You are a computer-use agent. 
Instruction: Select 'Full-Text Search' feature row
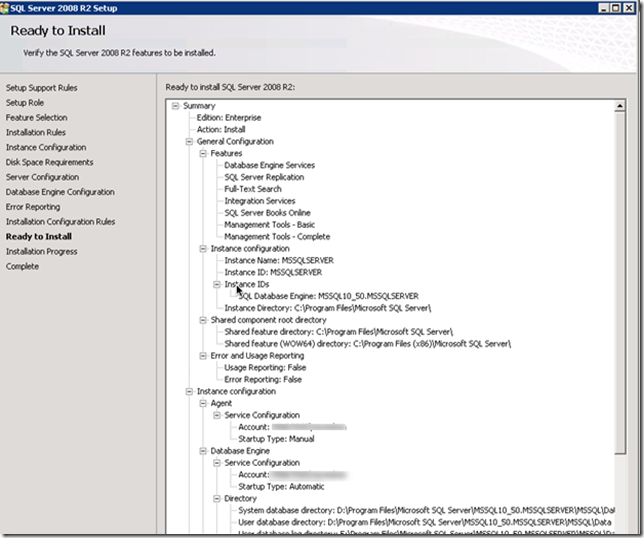253,189
